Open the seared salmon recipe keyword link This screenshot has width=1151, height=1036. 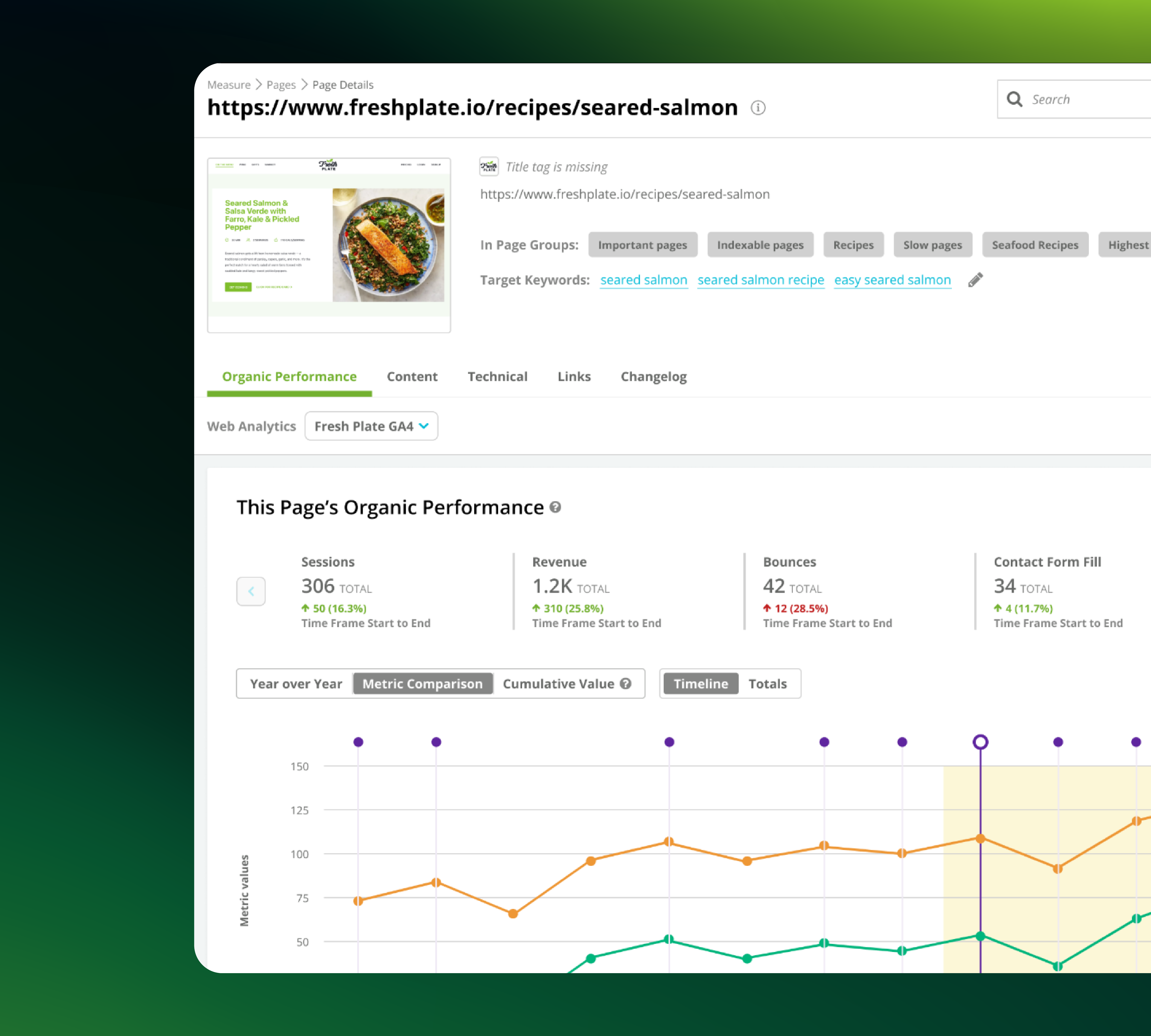click(x=761, y=280)
